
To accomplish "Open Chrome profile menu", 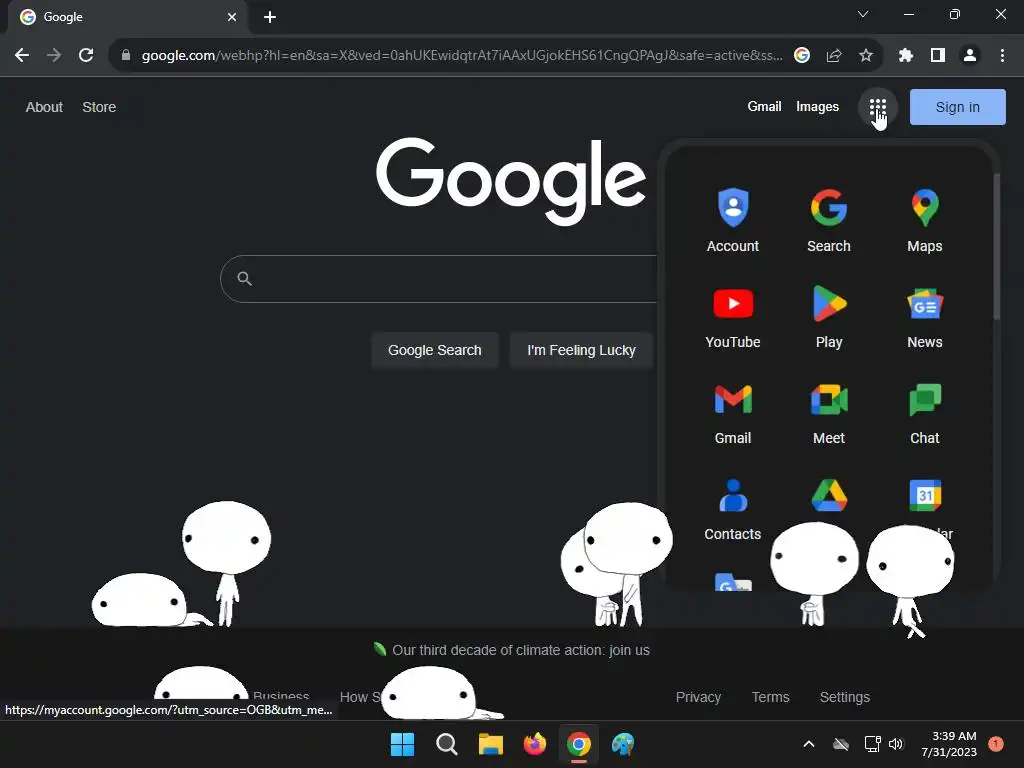I will 970,55.
